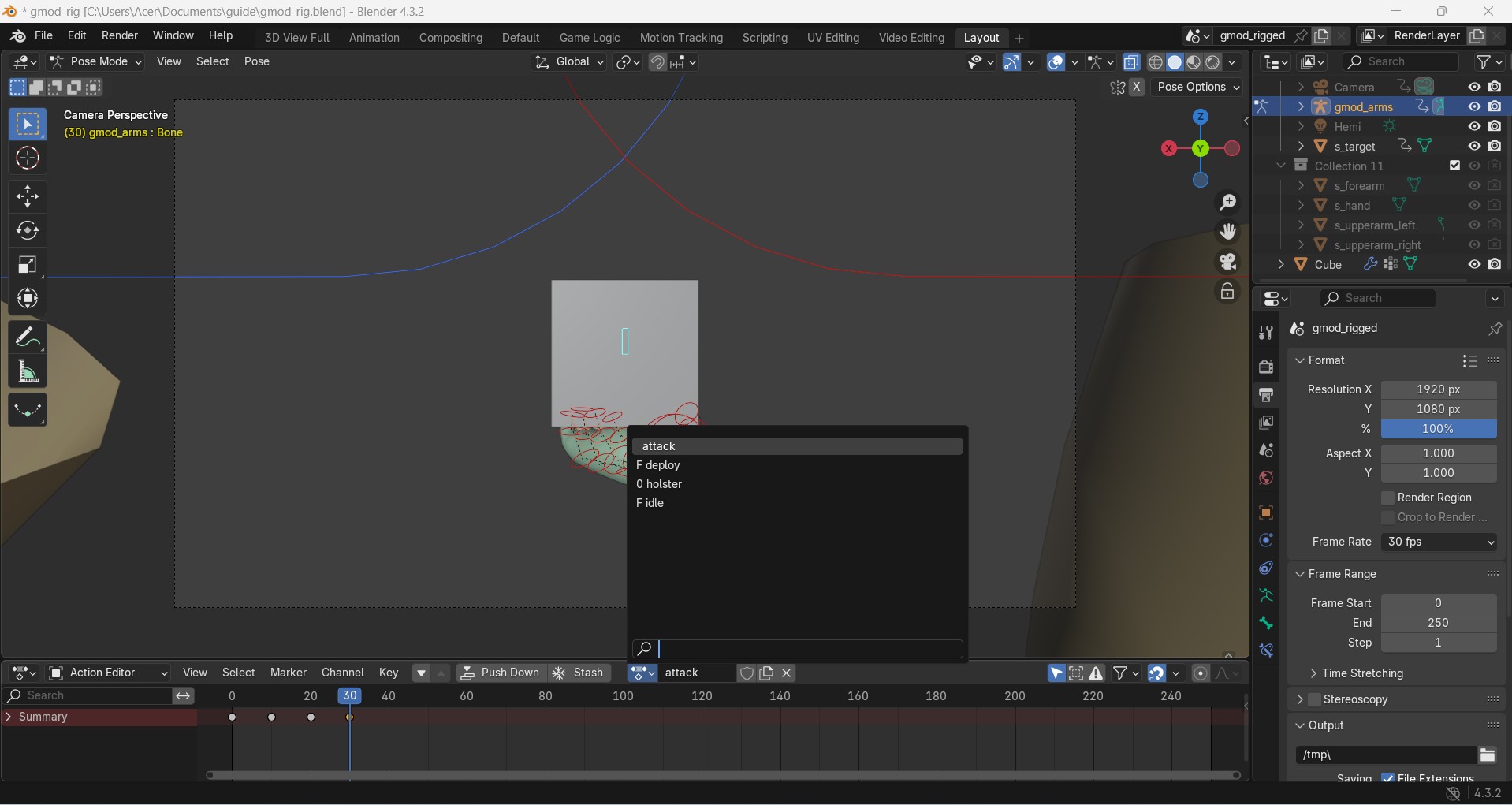Choose the holster action from the list
Image resolution: width=1512 pixels, height=805 pixels.
(664, 484)
